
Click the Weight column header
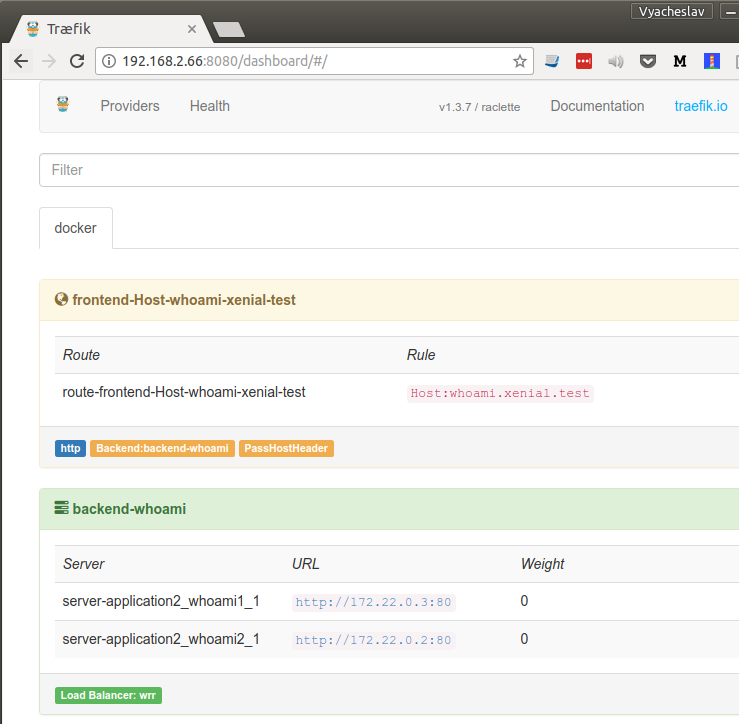(x=542, y=564)
